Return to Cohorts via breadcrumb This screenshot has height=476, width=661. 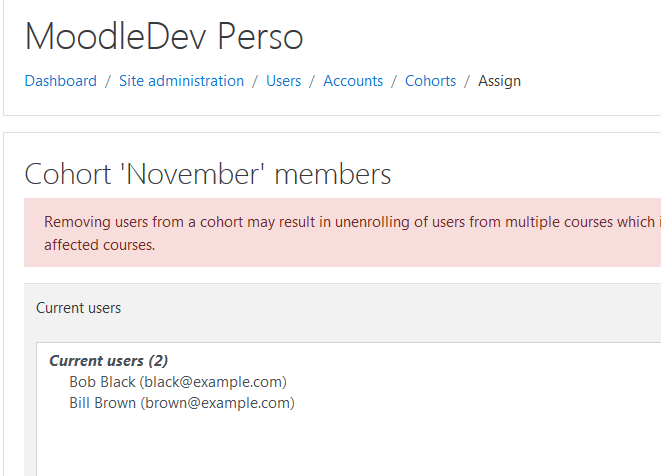pos(430,81)
